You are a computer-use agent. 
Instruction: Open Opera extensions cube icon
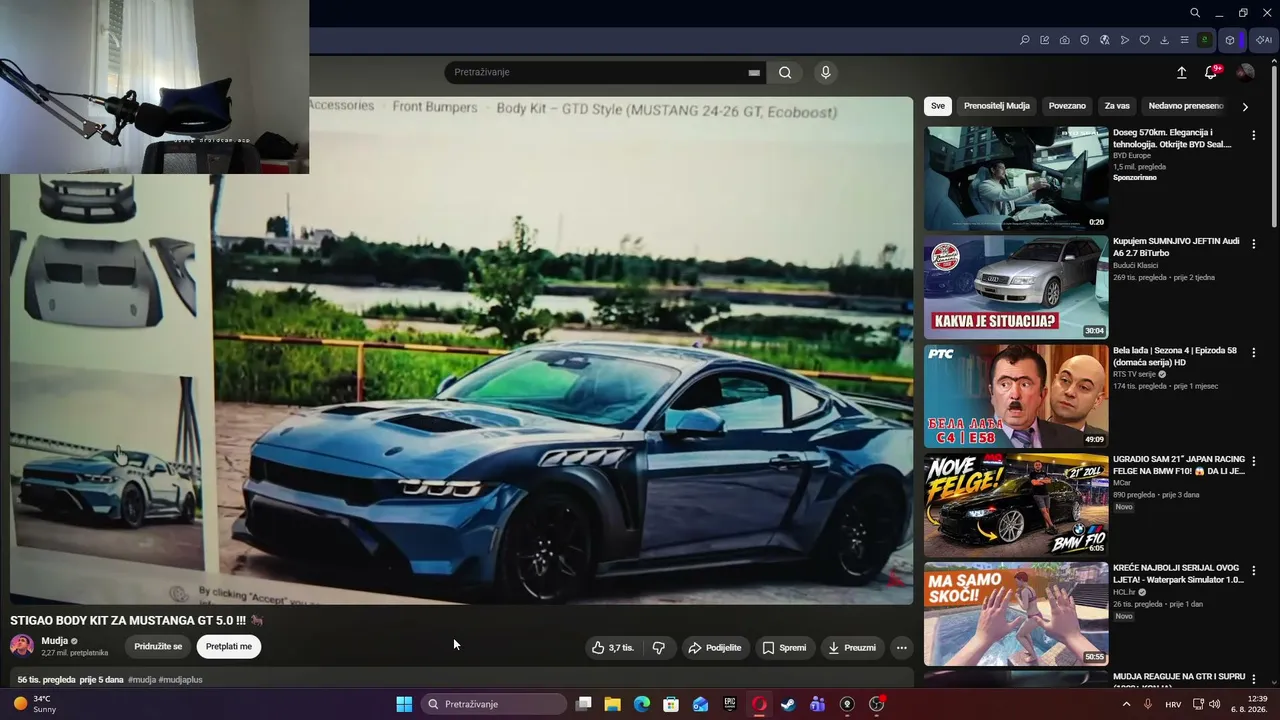click(x=1230, y=40)
